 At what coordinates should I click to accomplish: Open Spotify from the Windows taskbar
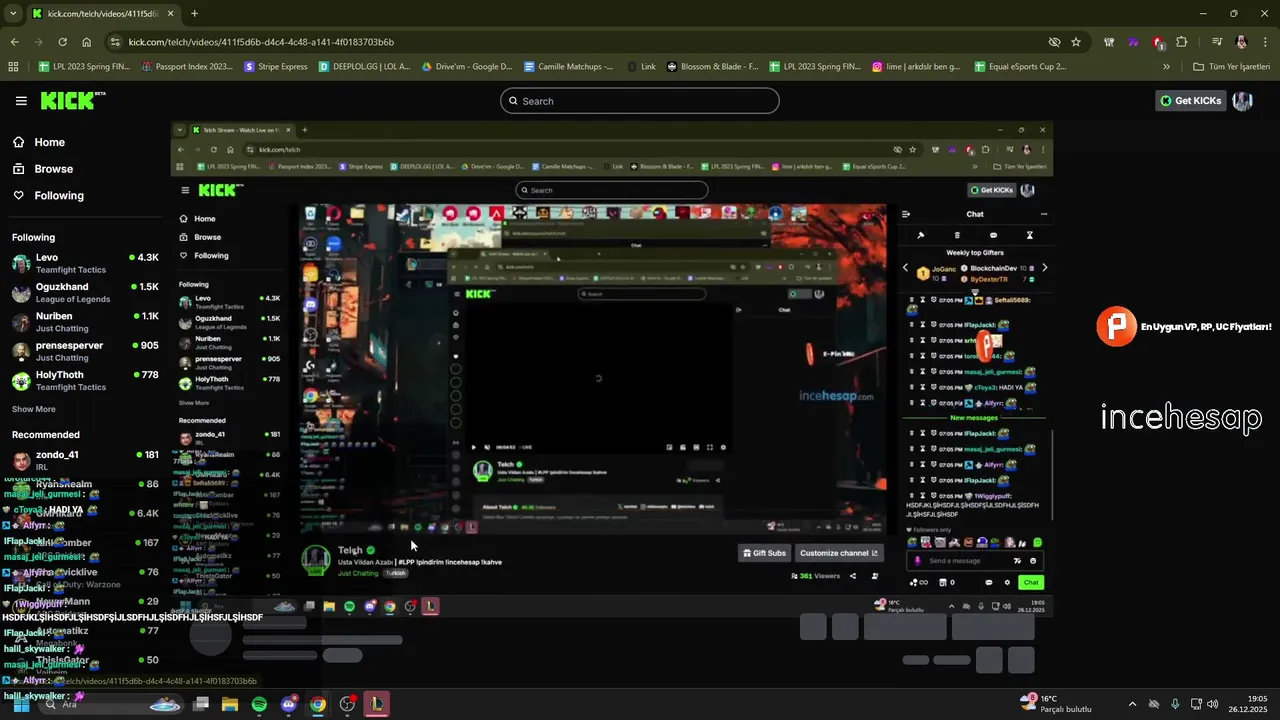coord(259,704)
